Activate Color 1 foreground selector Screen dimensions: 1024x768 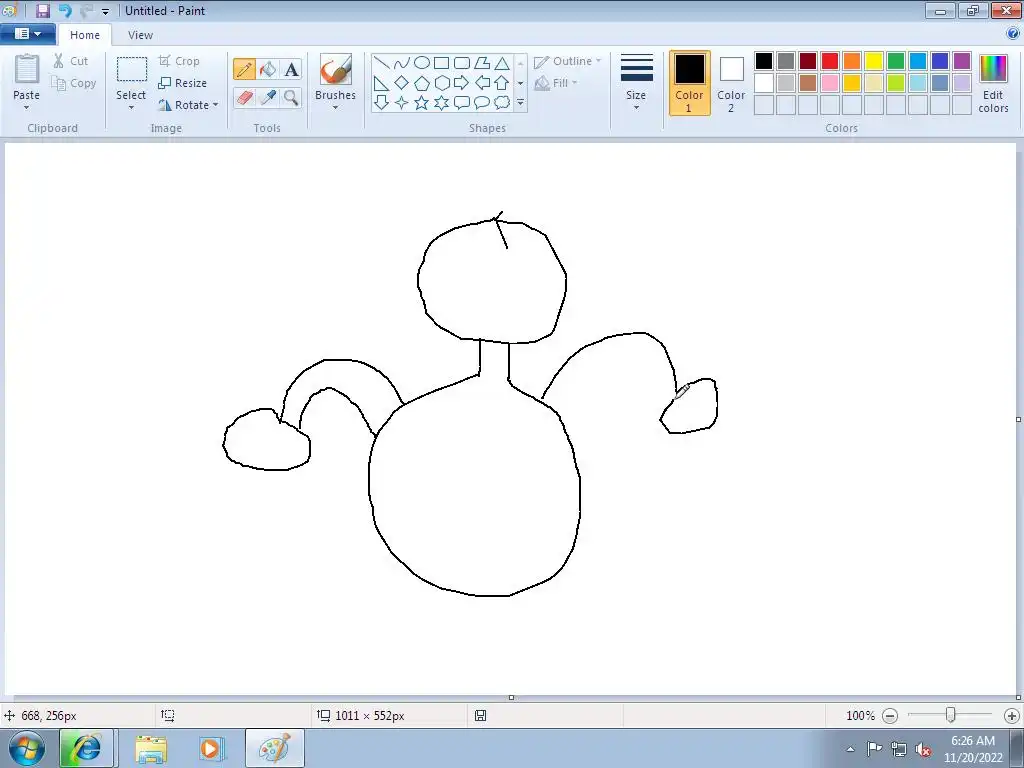pyautogui.click(x=689, y=83)
